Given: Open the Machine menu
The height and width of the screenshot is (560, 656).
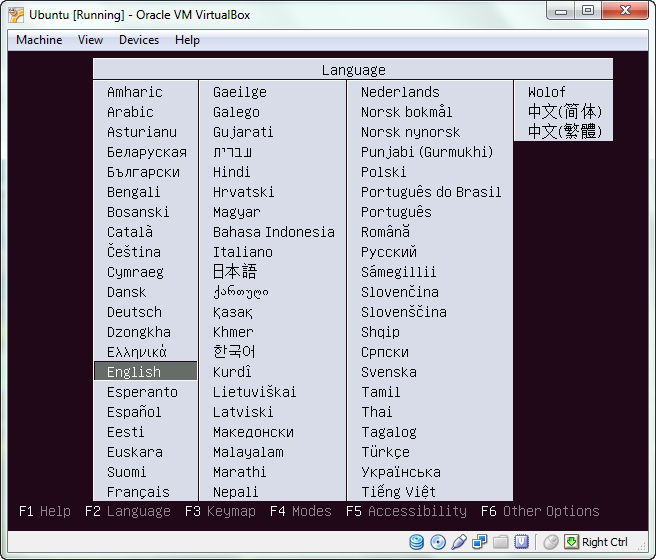Looking at the screenshot, I should (x=39, y=40).
